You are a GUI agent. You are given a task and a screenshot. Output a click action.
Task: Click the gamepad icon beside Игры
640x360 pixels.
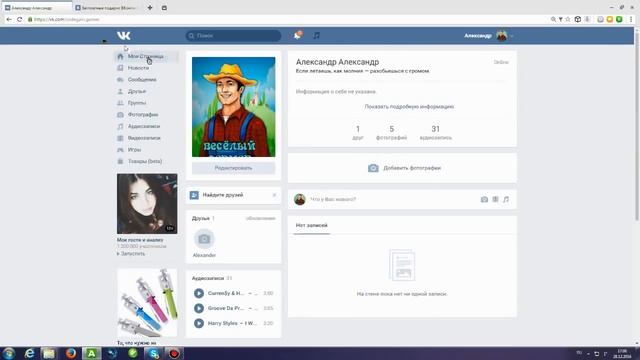pos(120,150)
